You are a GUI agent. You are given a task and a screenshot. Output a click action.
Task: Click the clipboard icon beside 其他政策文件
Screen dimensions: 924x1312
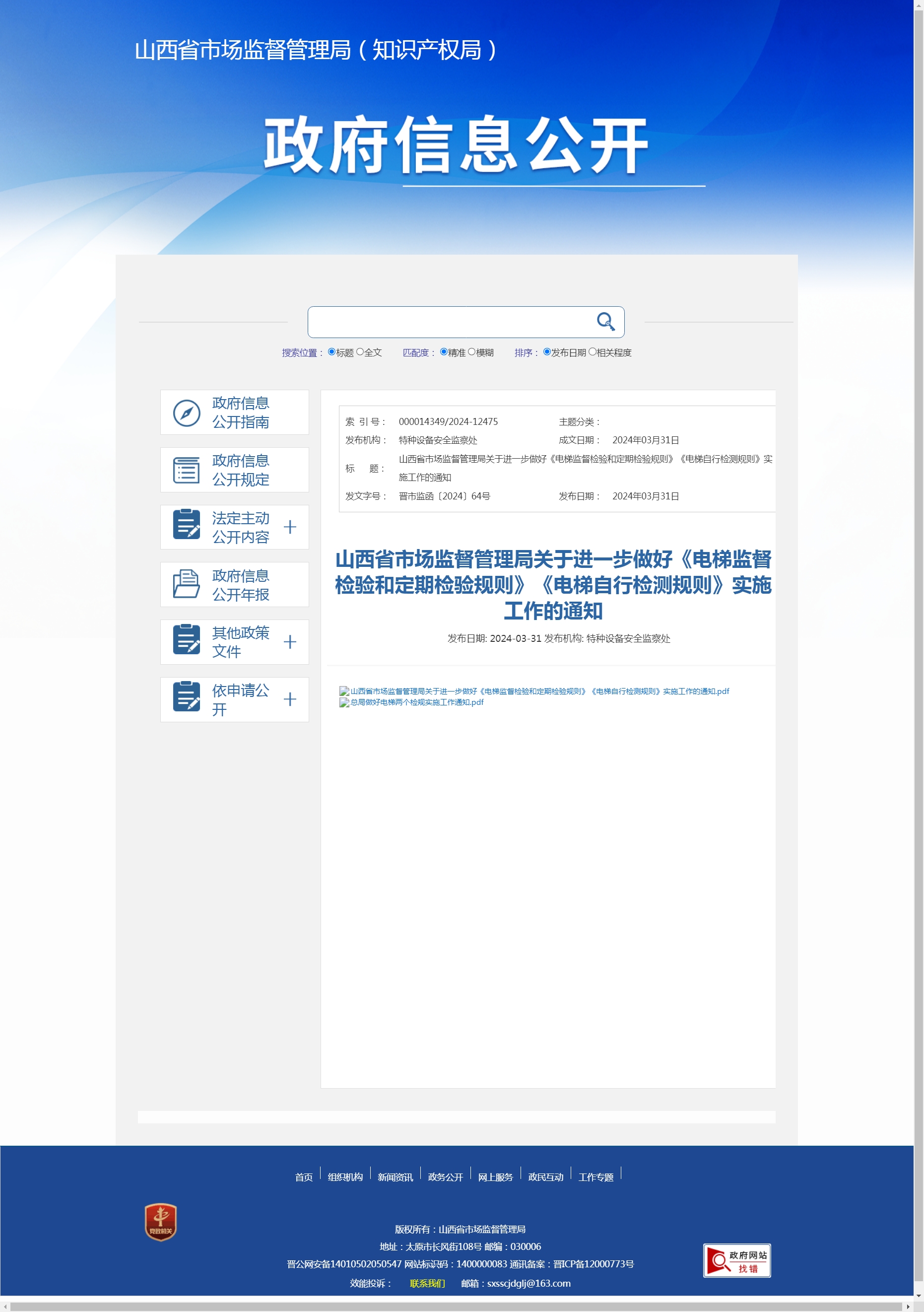pyautogui.click(x=186, y=639)
